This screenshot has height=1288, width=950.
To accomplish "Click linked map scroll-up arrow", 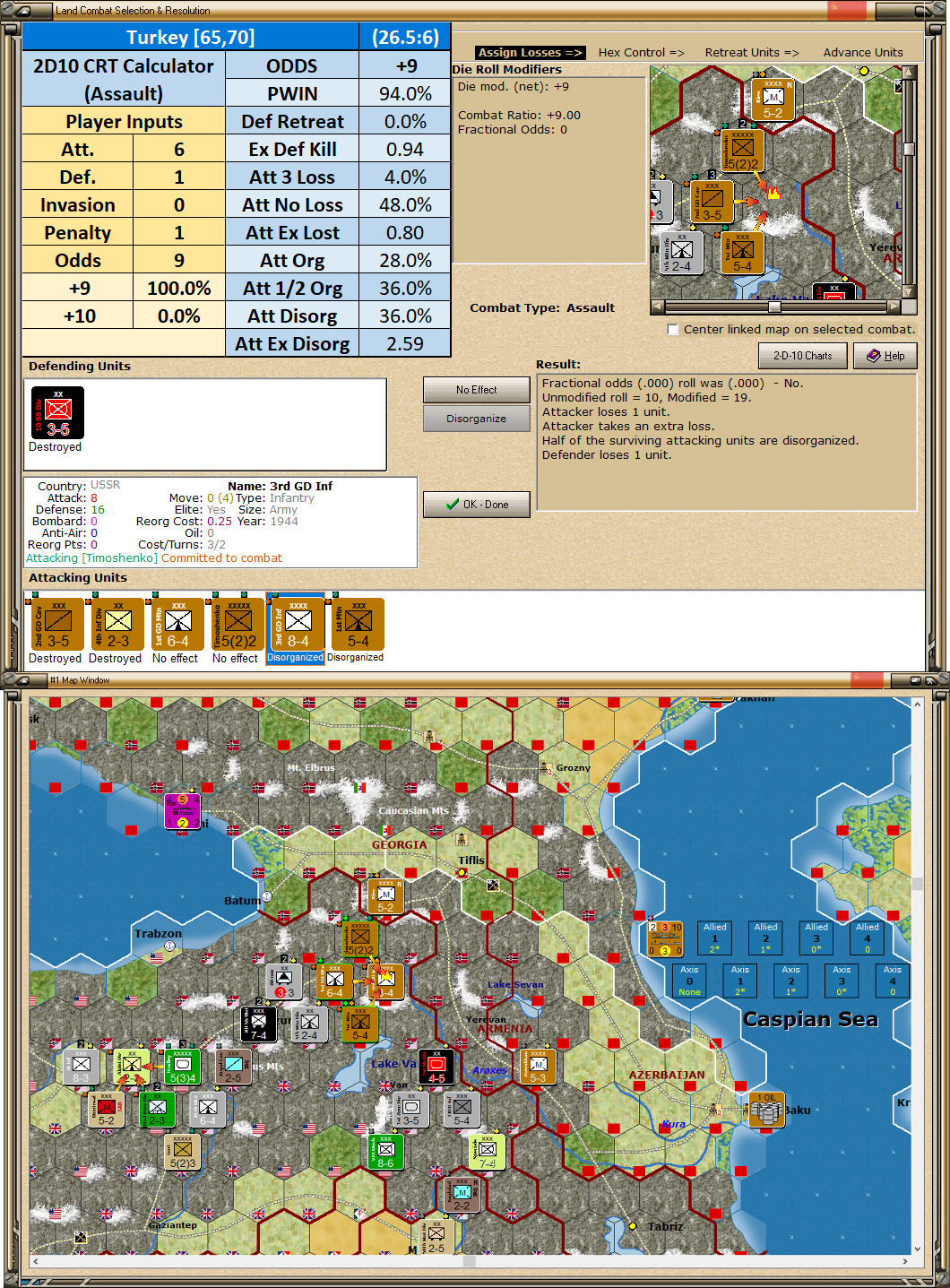I will (x=909, y=73).
